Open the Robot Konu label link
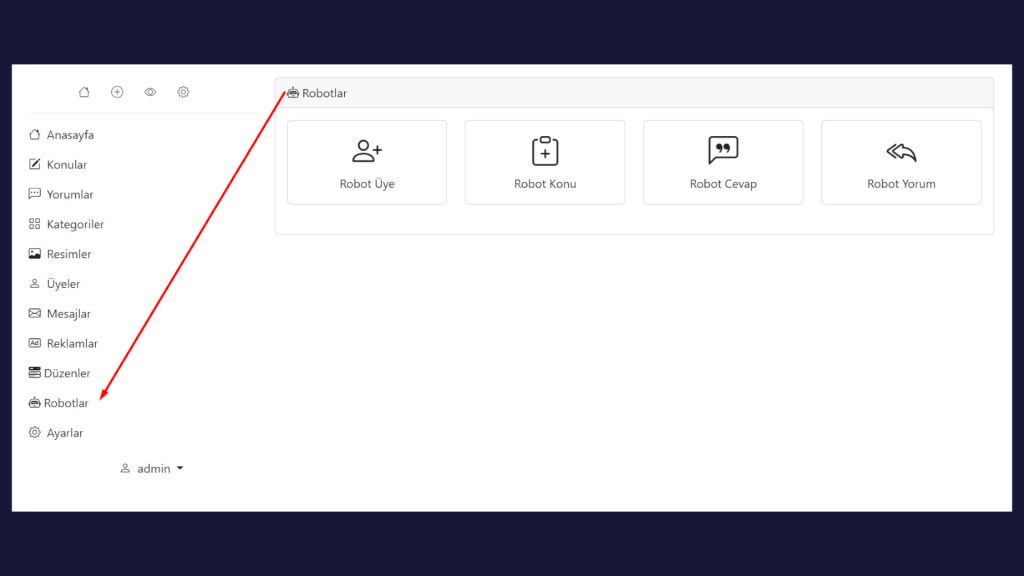 (545, 184)
